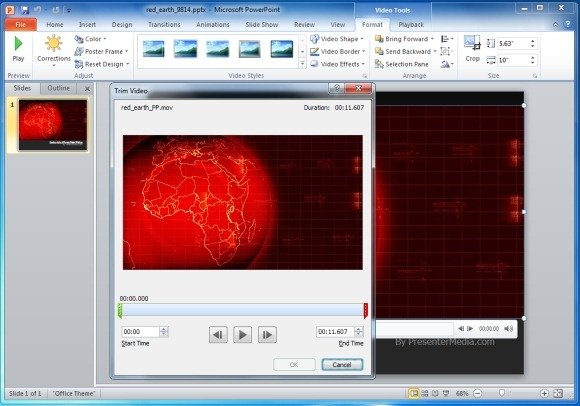580x406 pixels.
Task: Open the Rotate objects dropdown icon
Action: [447, 64]
